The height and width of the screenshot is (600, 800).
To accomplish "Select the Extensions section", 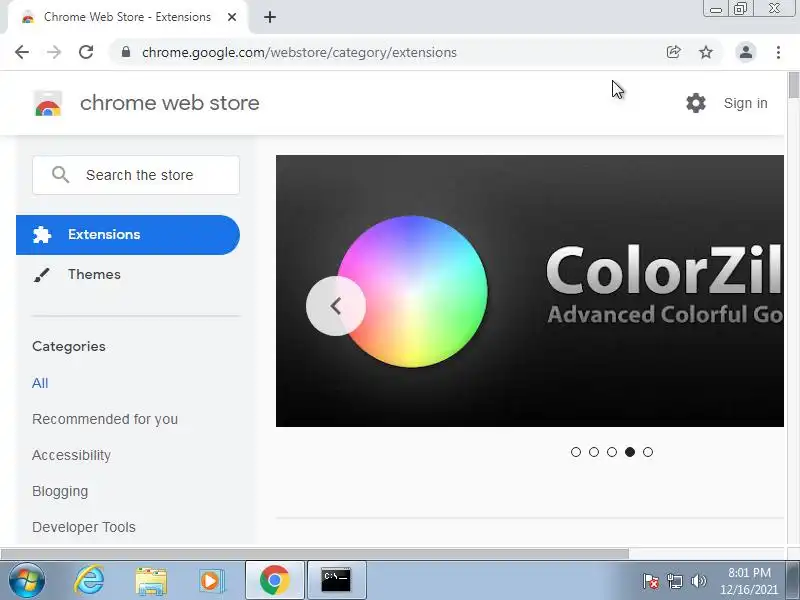I will 128,235.
